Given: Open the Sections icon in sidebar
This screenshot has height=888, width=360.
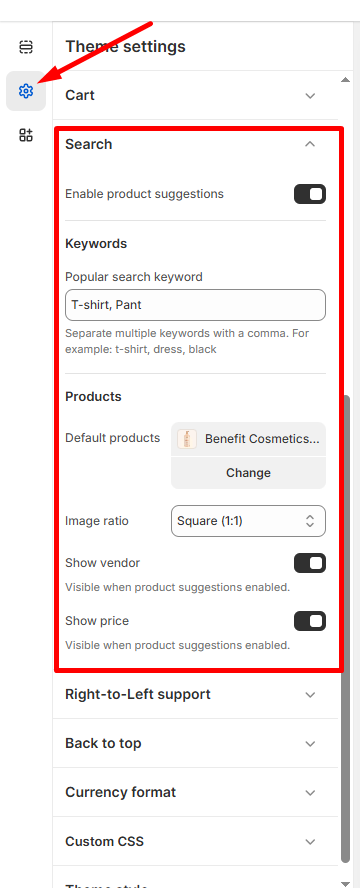Looking at the screenshot, I should pos(26,46).
